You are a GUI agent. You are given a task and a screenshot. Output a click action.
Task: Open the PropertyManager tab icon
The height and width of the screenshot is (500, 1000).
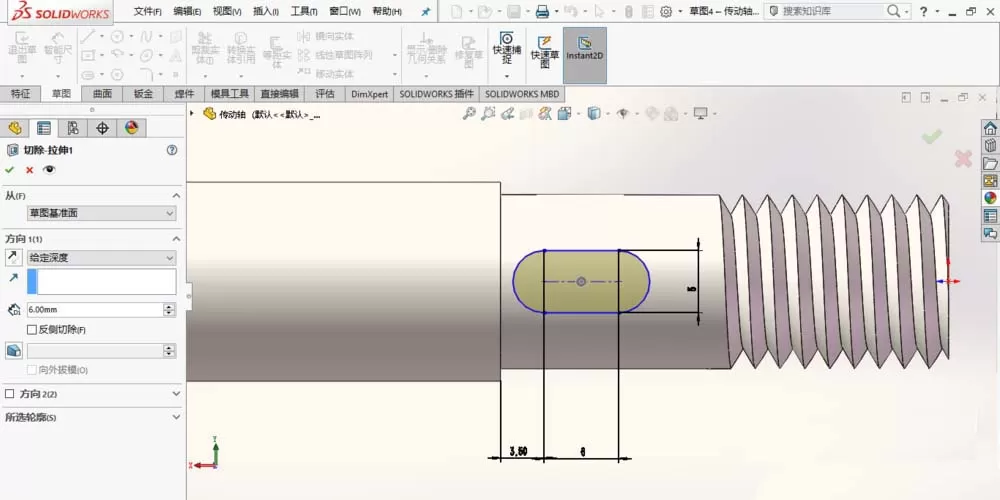pos(43,128)
